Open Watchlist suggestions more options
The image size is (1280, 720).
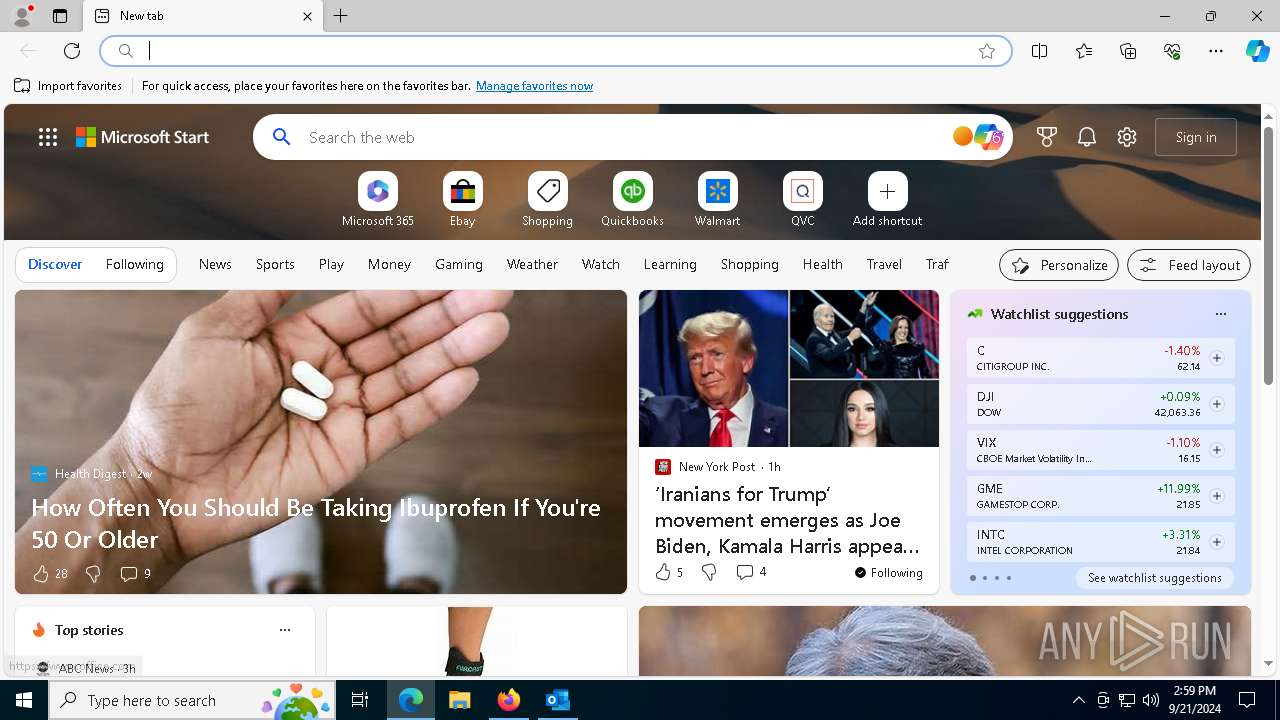click(x=1220, y=314)
